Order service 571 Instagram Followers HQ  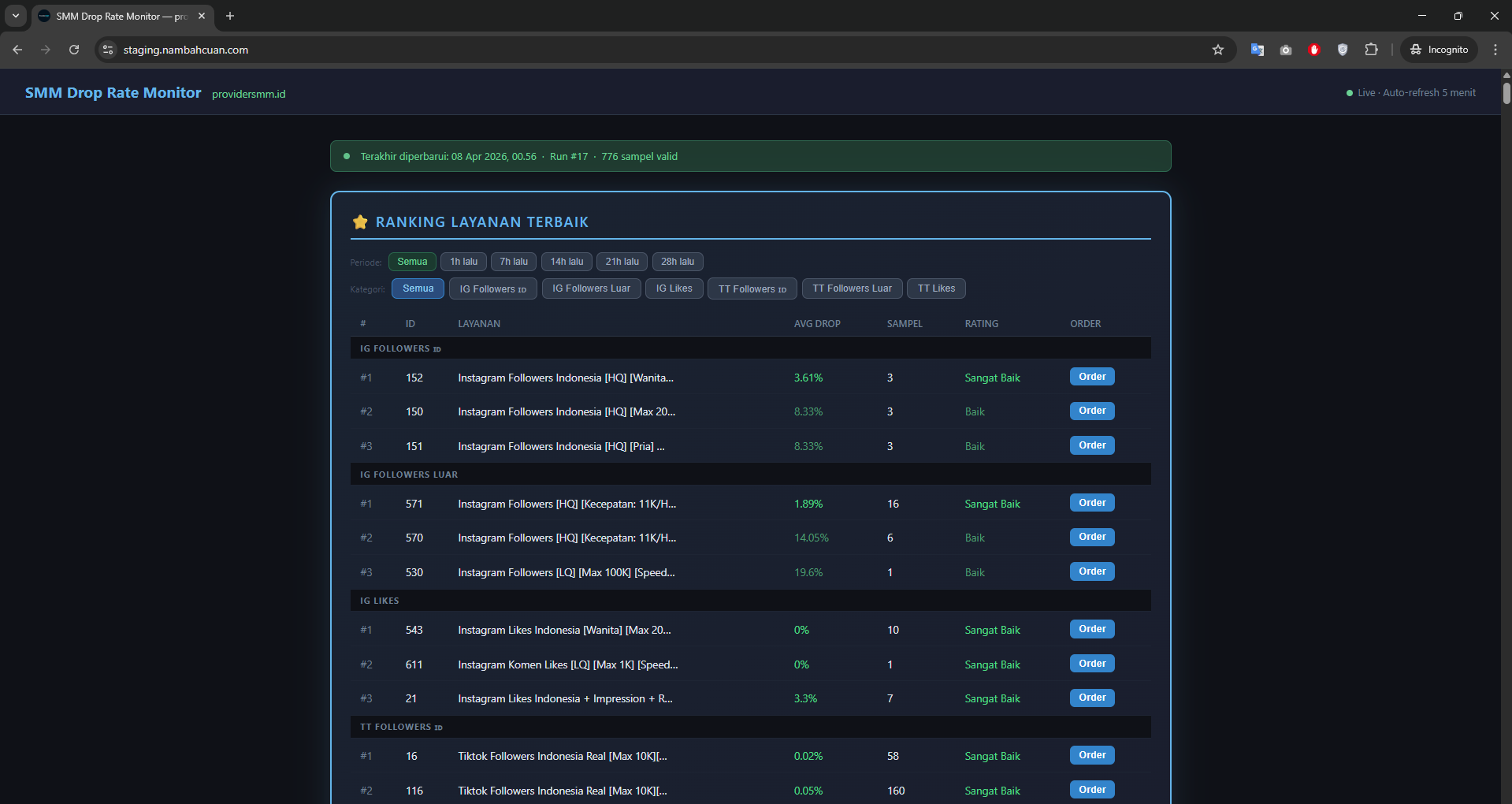(x=1091, y=503)
